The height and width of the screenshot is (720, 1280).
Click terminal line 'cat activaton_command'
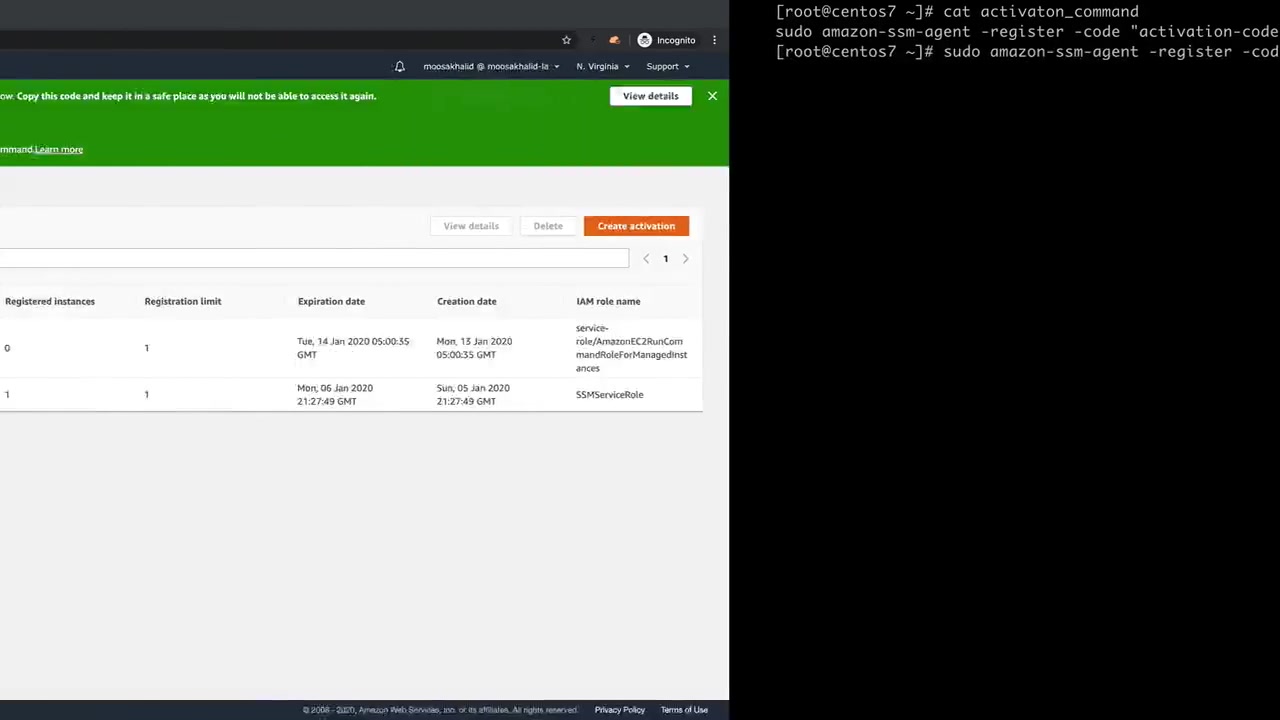click(957, 12)
